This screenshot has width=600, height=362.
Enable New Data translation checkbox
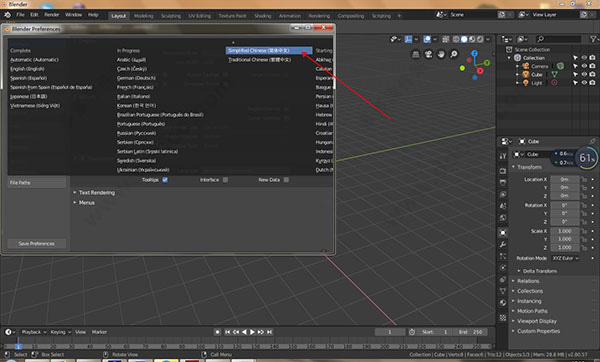pos(286,180)
